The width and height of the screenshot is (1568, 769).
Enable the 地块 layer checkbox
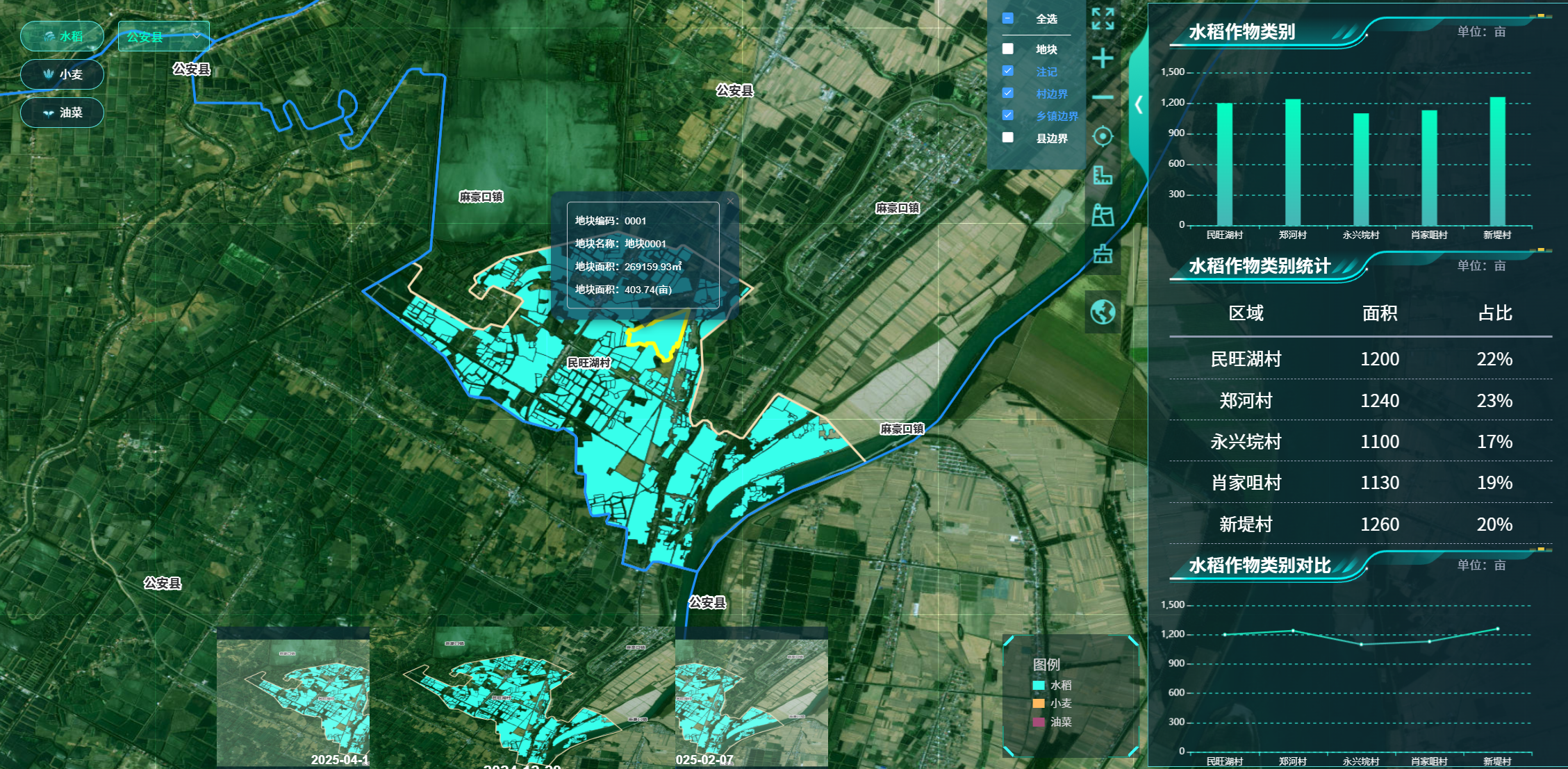(x=1008, y=49)
